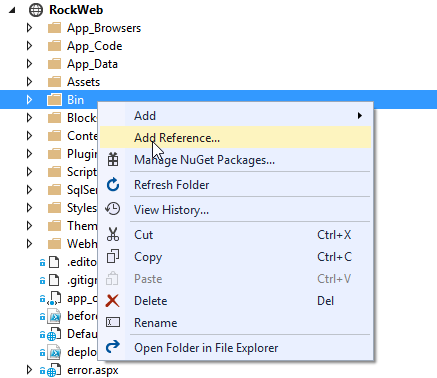Click the Manage NuGet Packages gift icon
Screen dimensions: 437x378
[113, 160]
